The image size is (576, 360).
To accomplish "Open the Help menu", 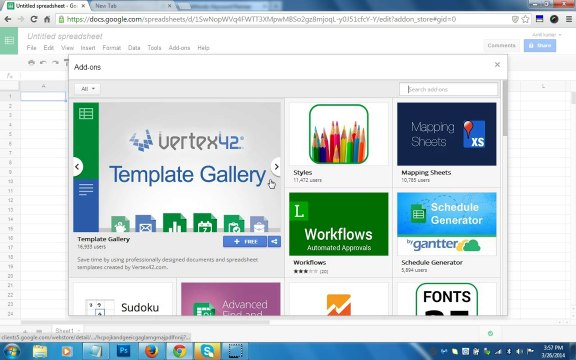I will (203, 48).
